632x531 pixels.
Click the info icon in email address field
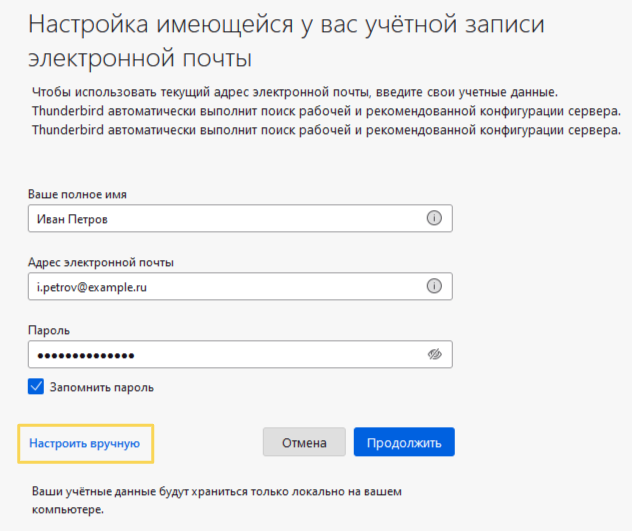[x=434, y=286]
